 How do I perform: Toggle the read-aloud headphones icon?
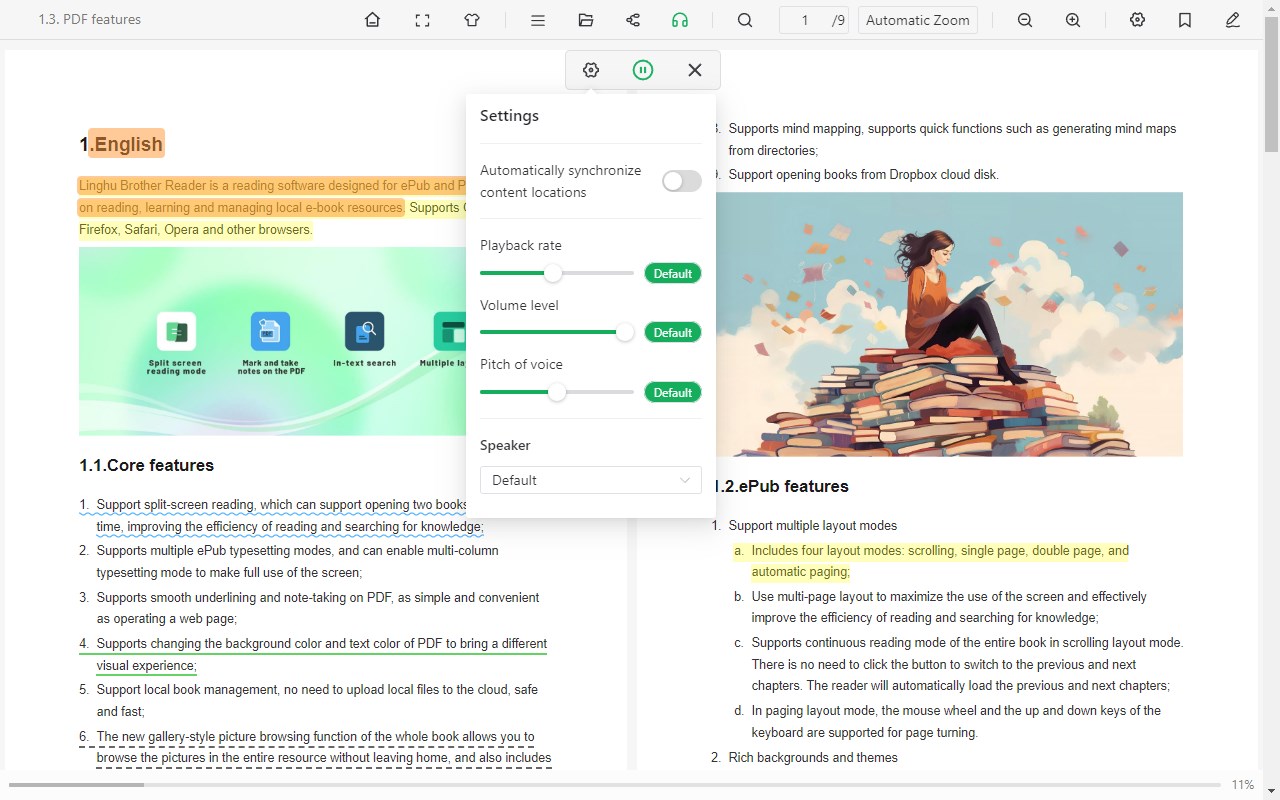coord(680,20)
